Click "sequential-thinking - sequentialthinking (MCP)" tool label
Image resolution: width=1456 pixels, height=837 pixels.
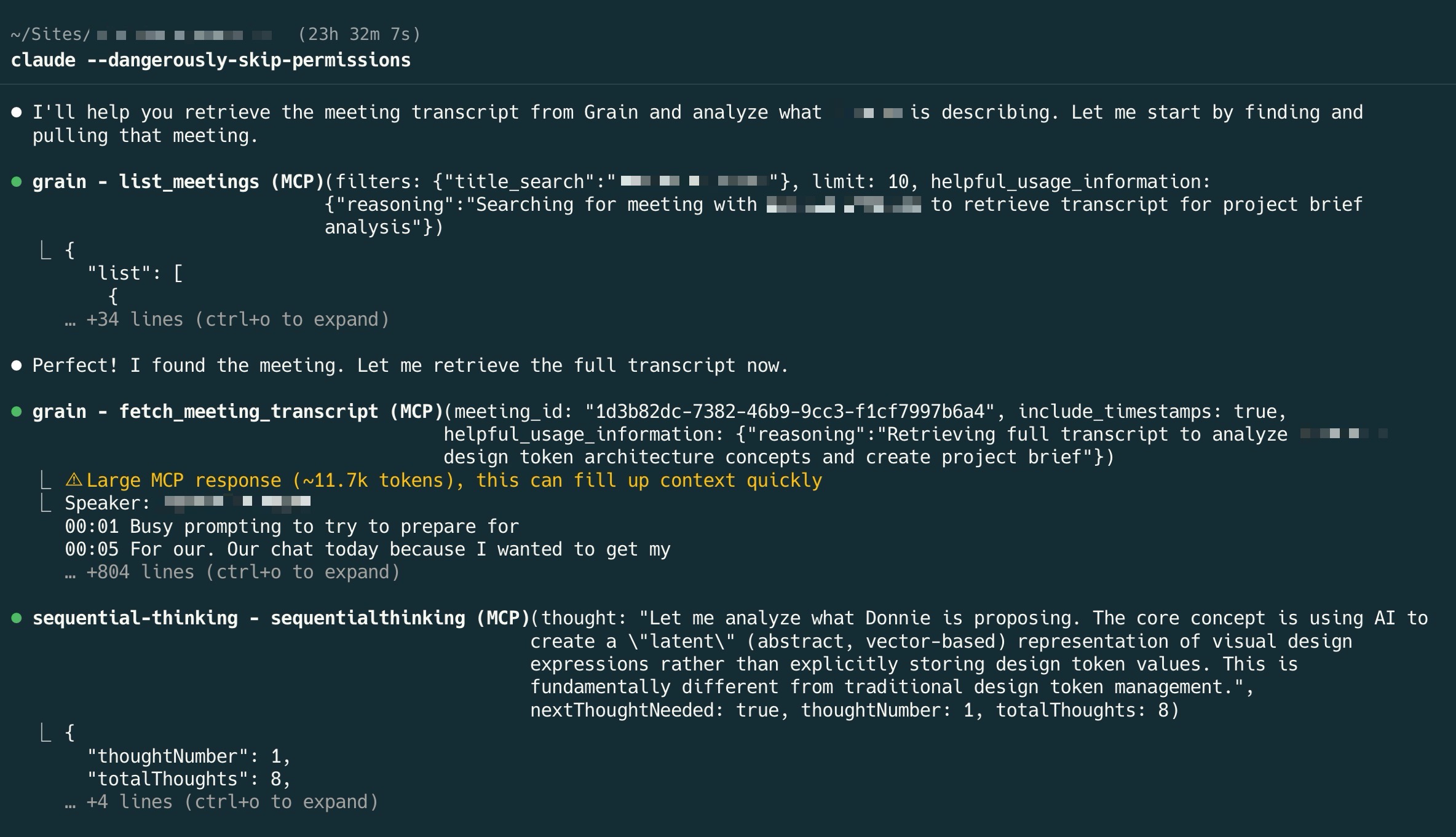(281, 618)
